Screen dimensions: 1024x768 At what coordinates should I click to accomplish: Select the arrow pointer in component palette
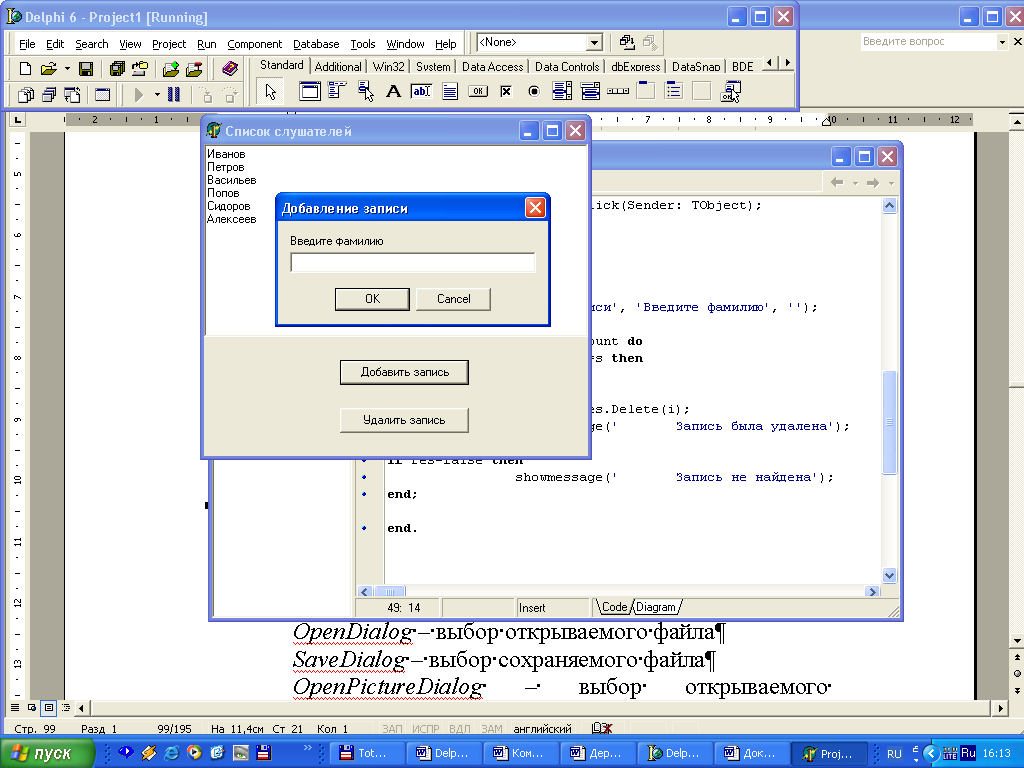[270, 92]
